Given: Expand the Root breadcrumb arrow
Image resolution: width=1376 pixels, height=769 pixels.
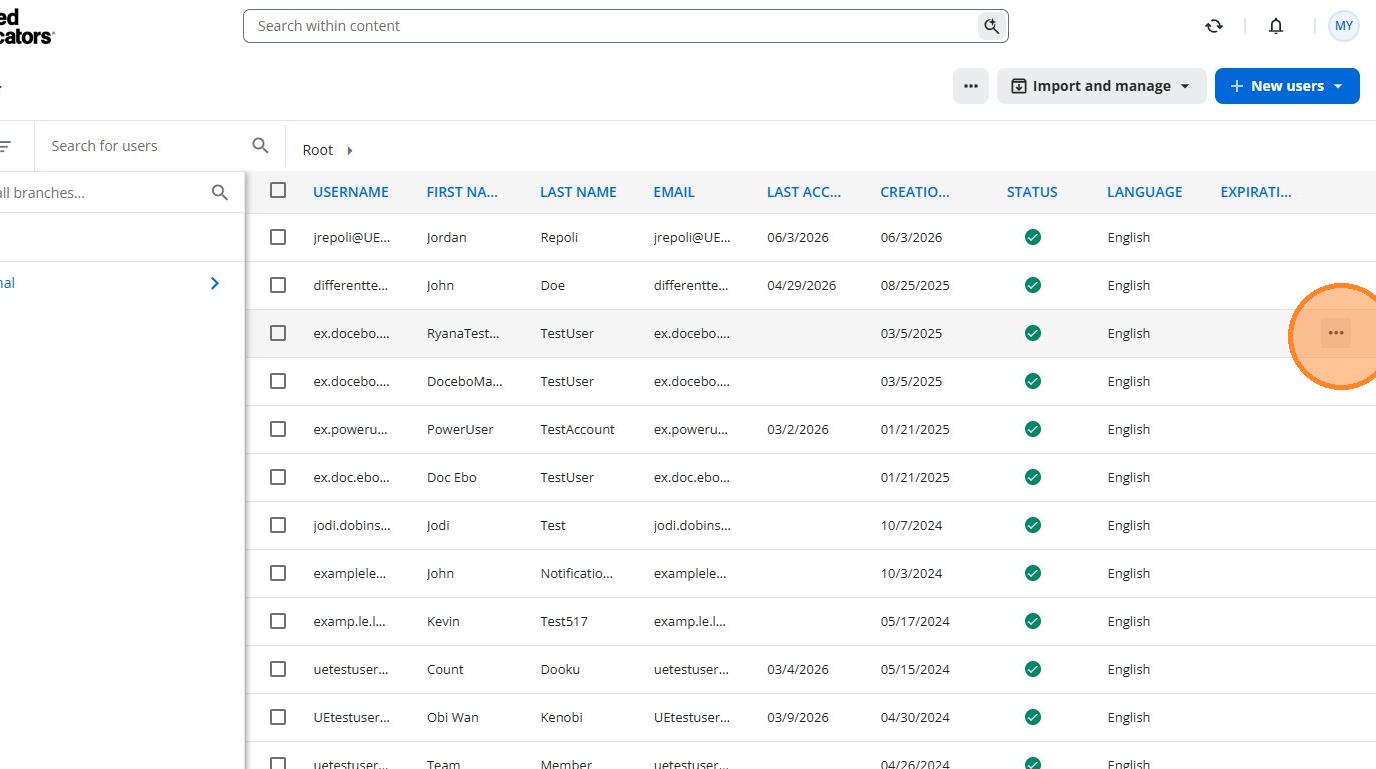Looking at the screenshot, I should 350,150.
